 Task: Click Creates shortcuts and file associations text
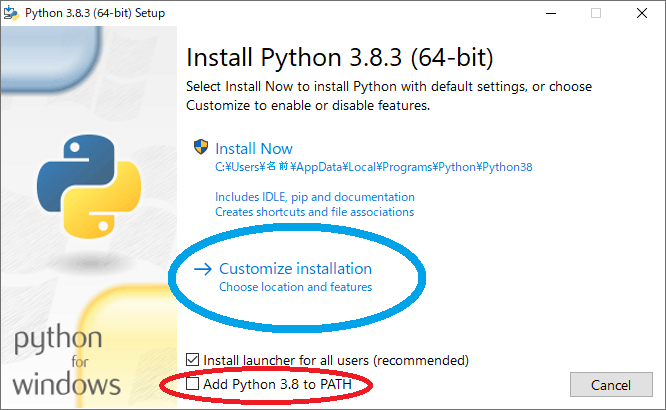(314, 212)
